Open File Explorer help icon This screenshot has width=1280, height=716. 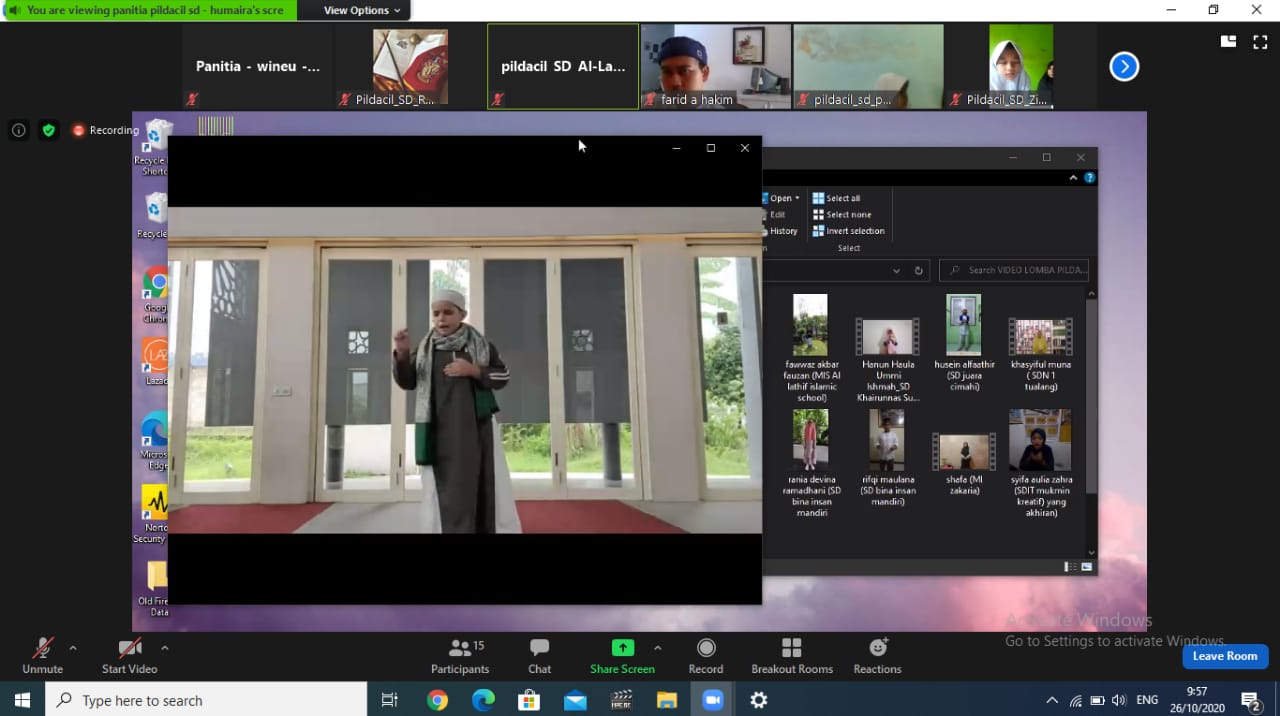tap(1089, 178)
